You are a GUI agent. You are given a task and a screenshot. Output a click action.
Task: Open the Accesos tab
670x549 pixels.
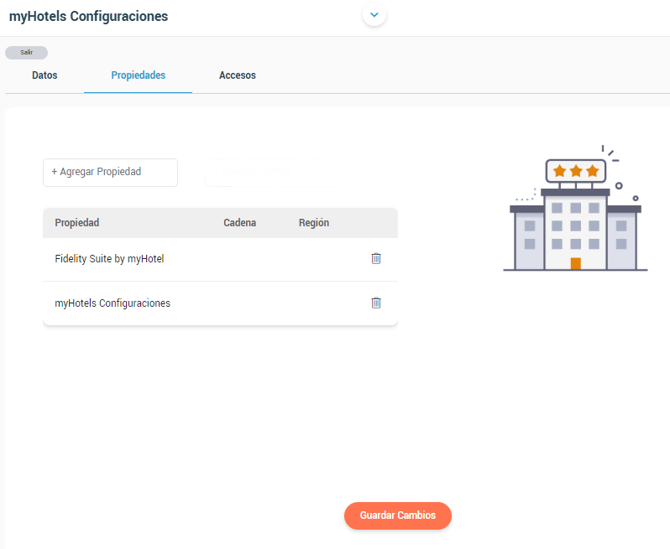[238, 75]
